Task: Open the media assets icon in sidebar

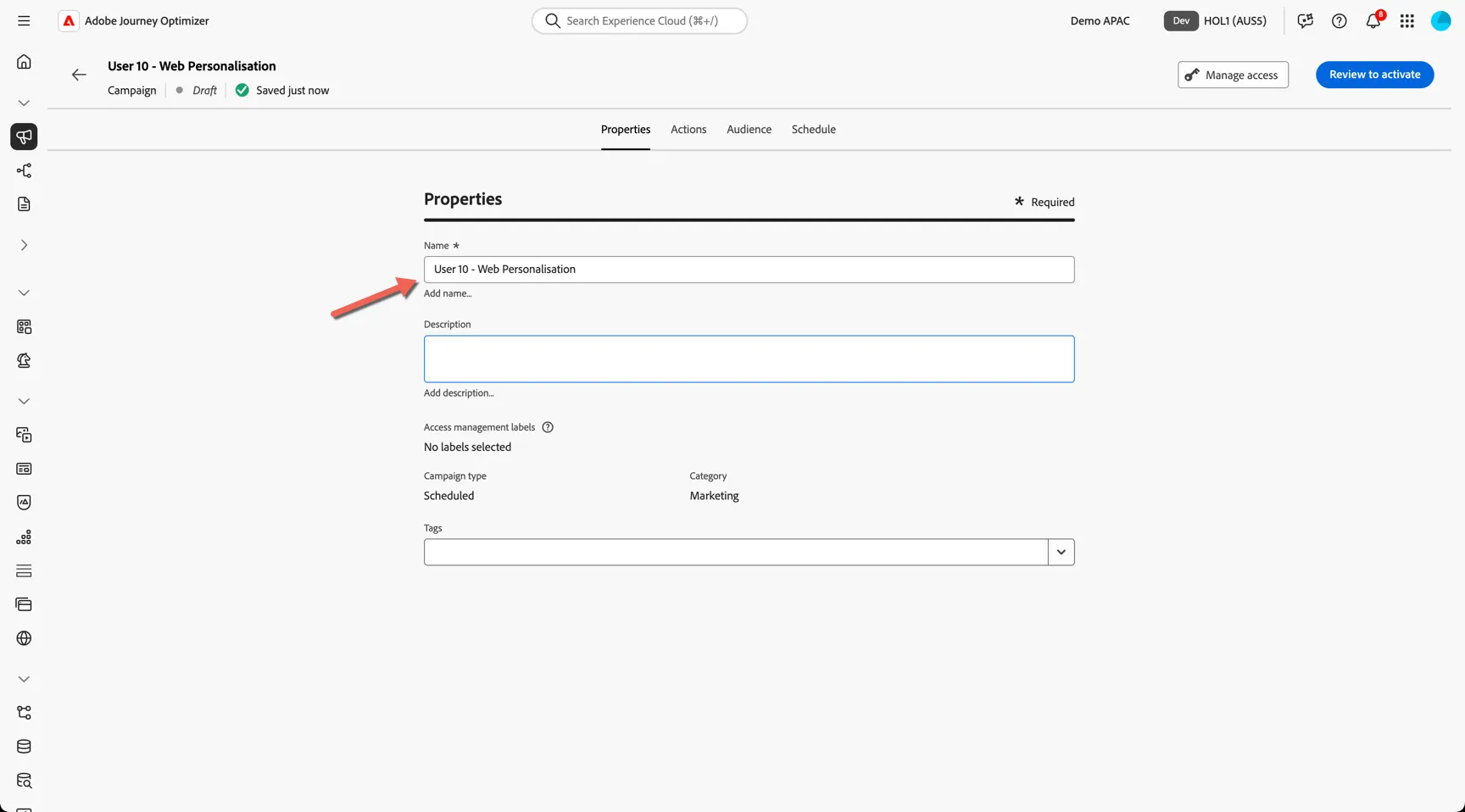Action: tap(24, 435)
